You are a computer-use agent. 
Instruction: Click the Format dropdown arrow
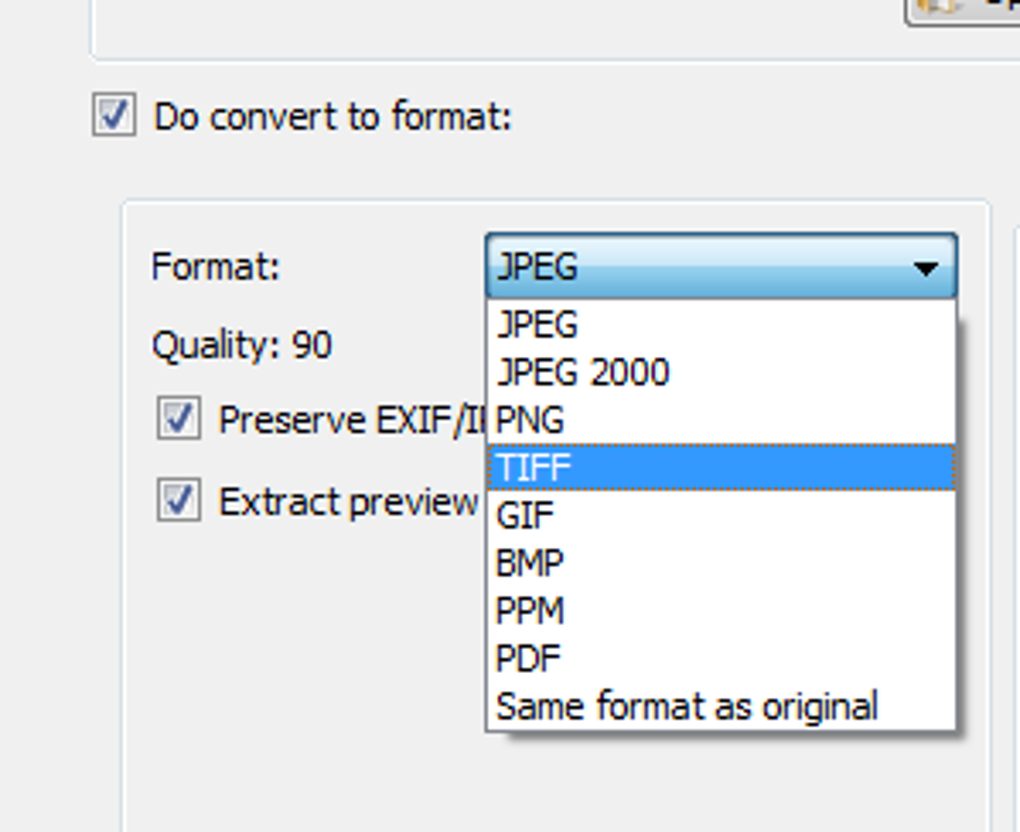tap(926, 268)
